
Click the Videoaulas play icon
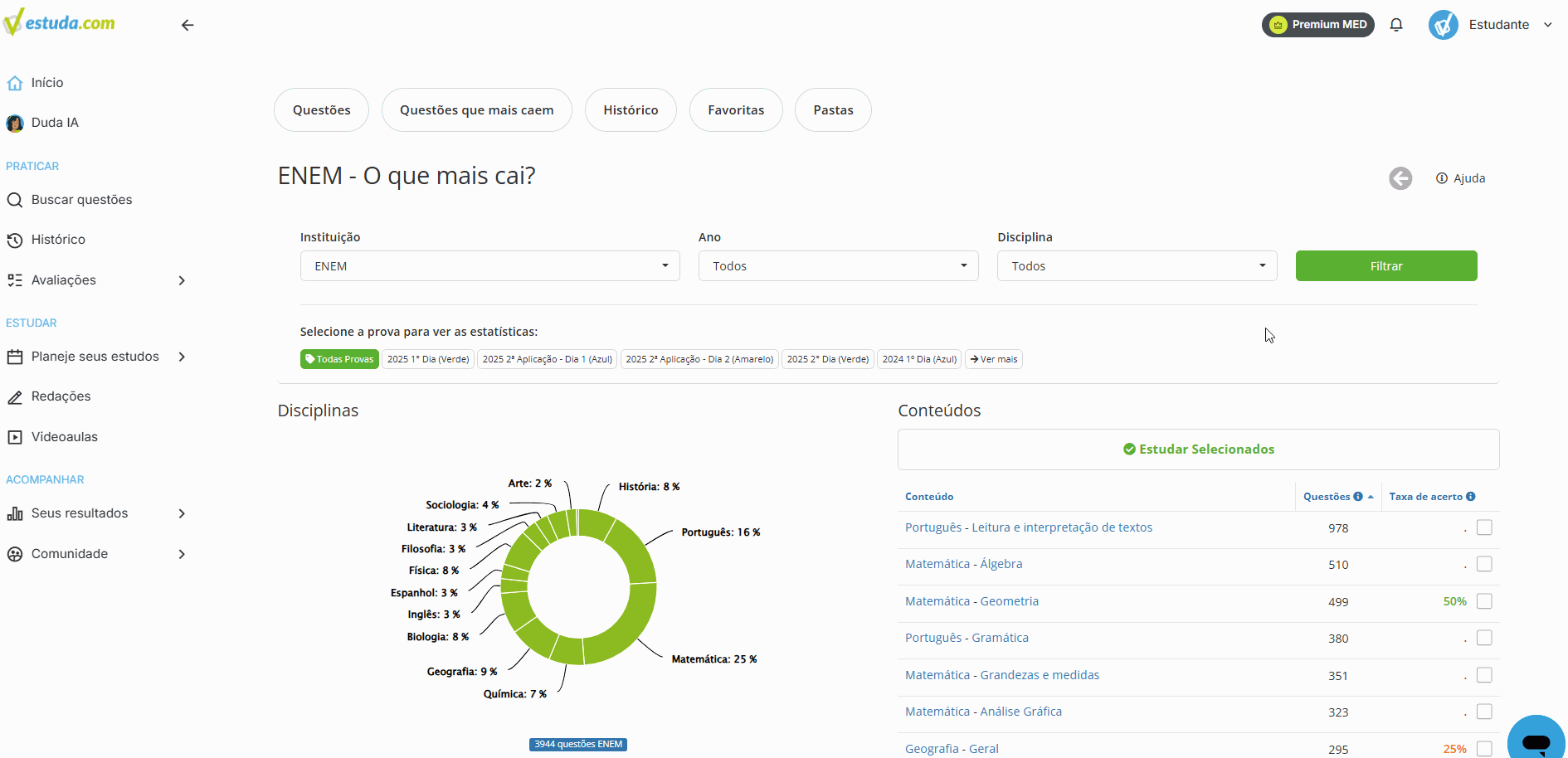coord(15,437)
